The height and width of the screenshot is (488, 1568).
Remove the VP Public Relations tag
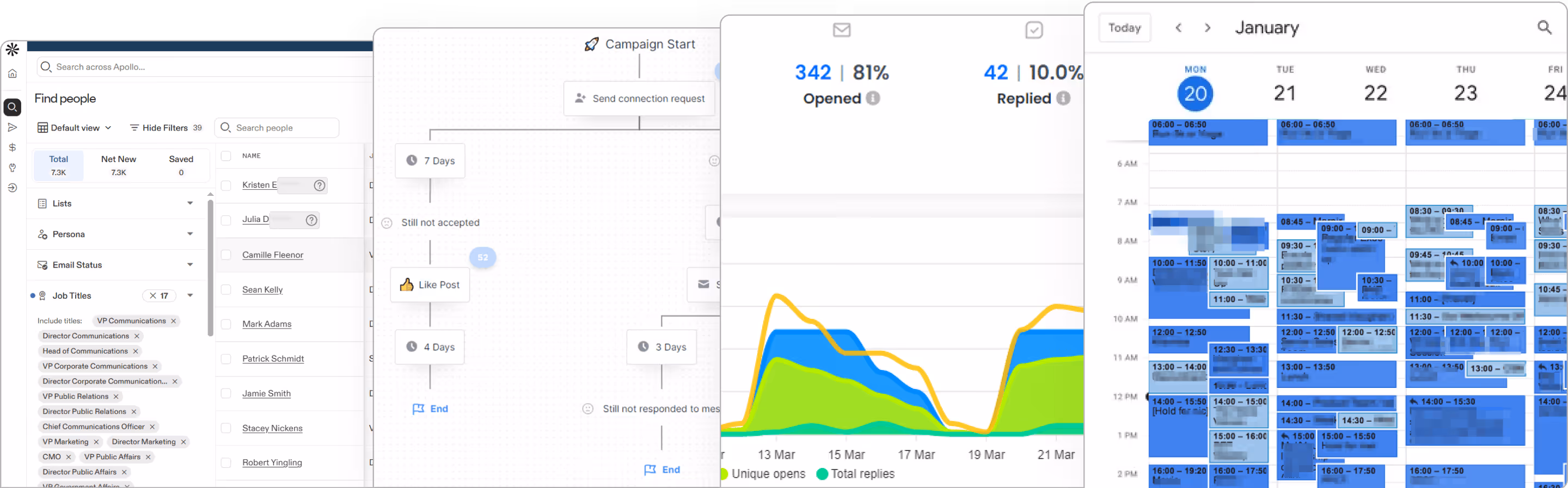point(117,396)
